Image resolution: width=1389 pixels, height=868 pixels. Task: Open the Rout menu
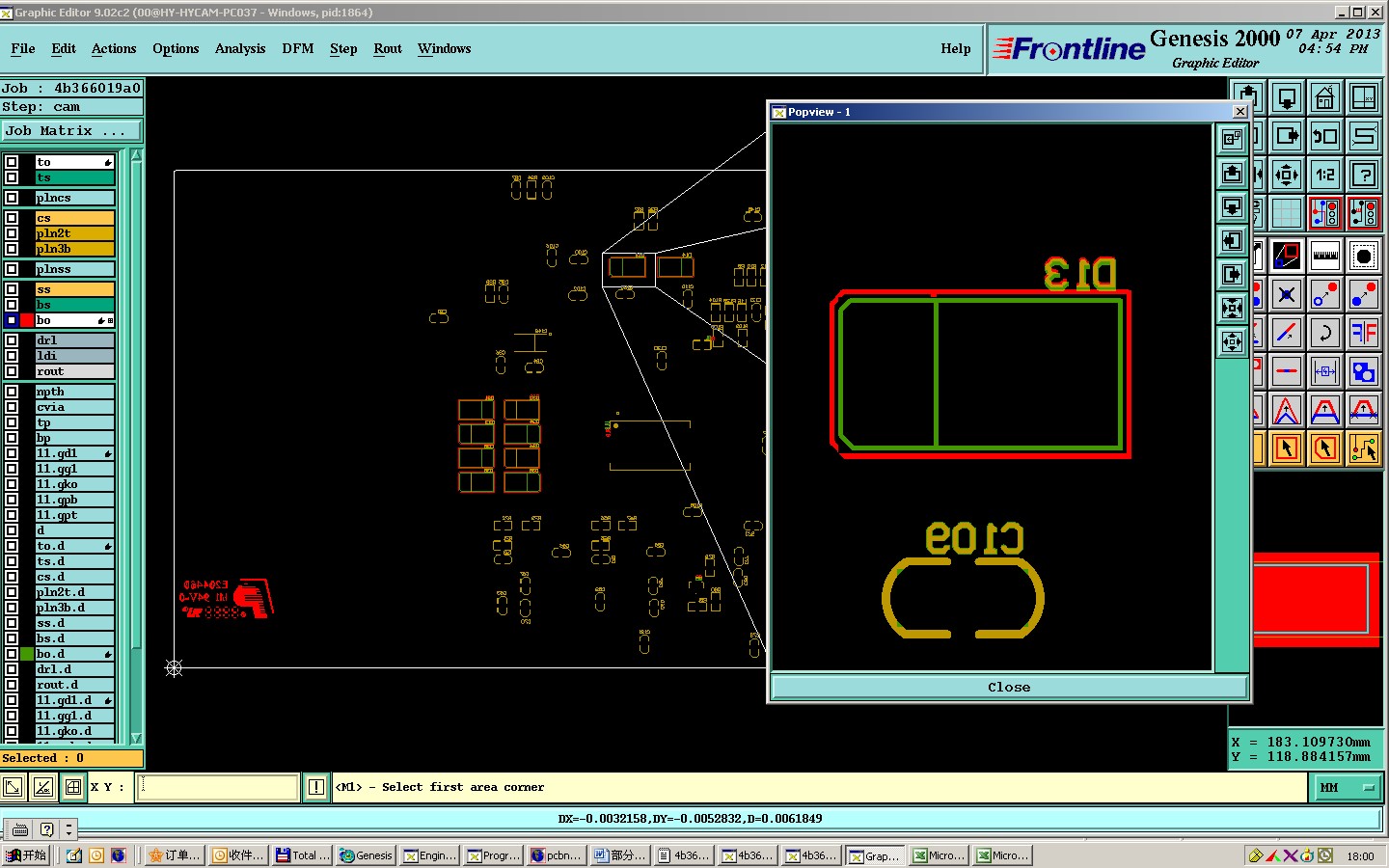tap(388, 48)
